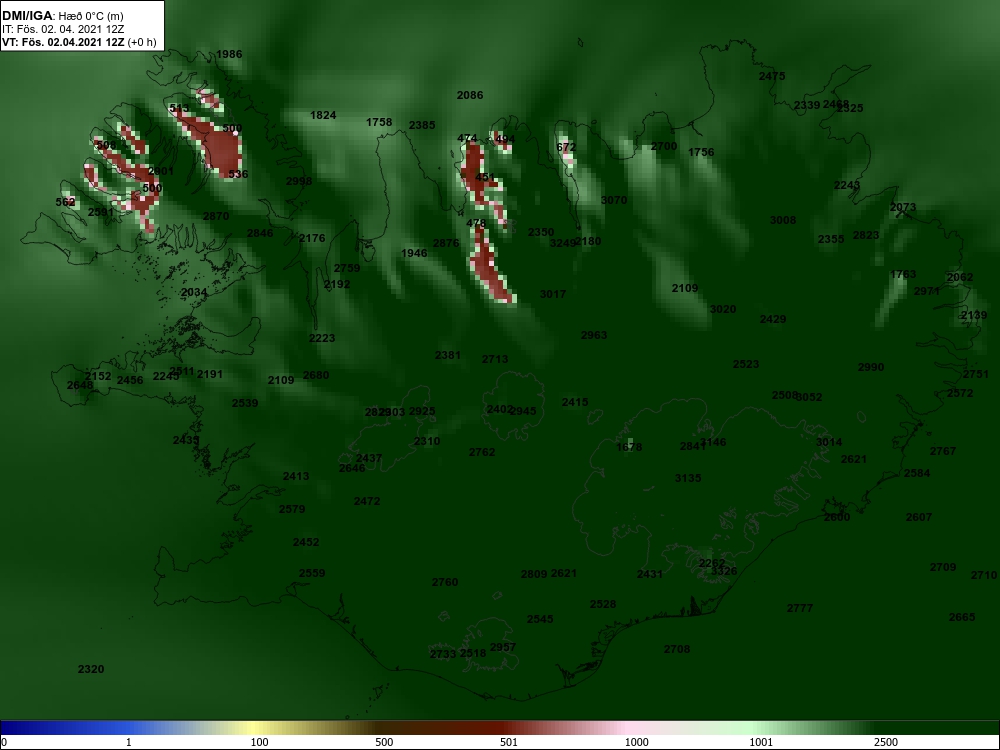
Task: Click the map value "2545"
Action: click(x=540, y=619)
